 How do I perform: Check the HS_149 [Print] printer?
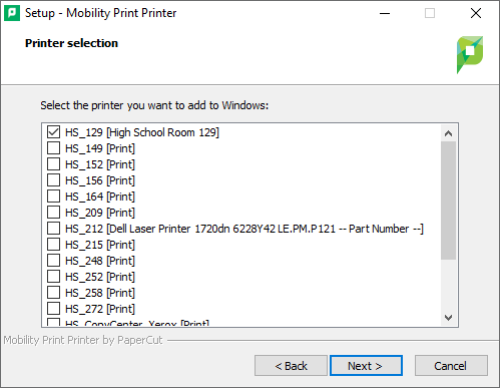[53, 148]
